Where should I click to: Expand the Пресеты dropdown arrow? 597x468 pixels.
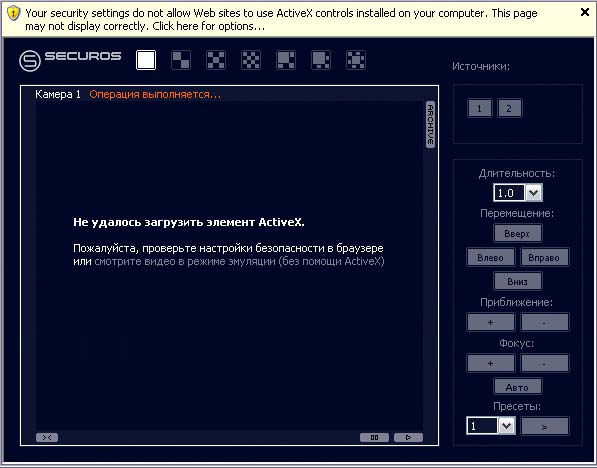click(x=506, y=425)
